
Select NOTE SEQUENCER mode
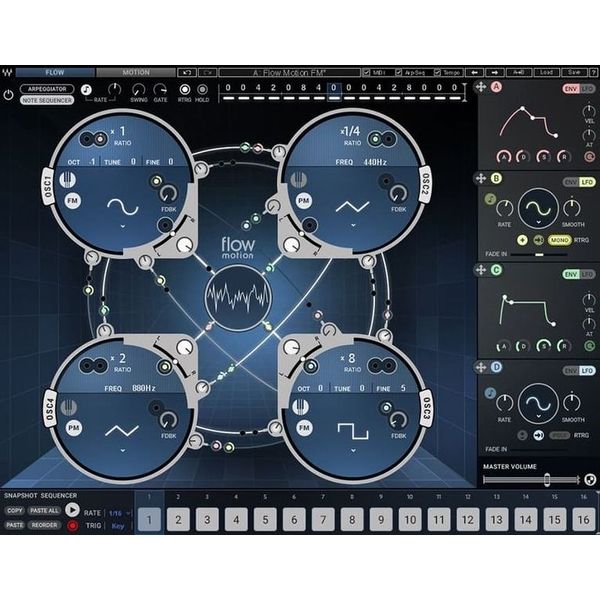pos(47,100)
